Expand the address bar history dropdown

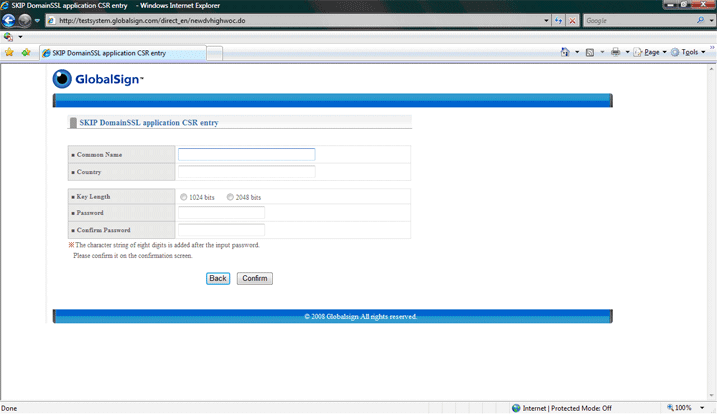[546, 21]
